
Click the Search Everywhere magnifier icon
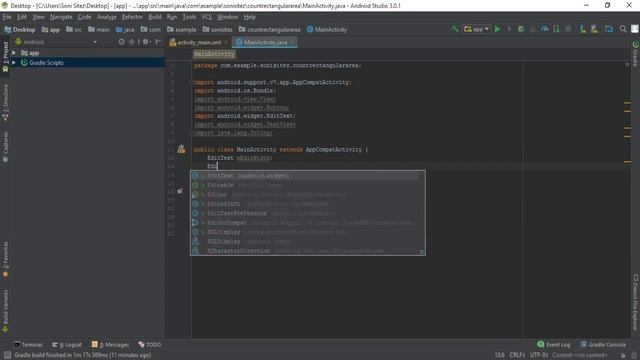click(623, 29)
